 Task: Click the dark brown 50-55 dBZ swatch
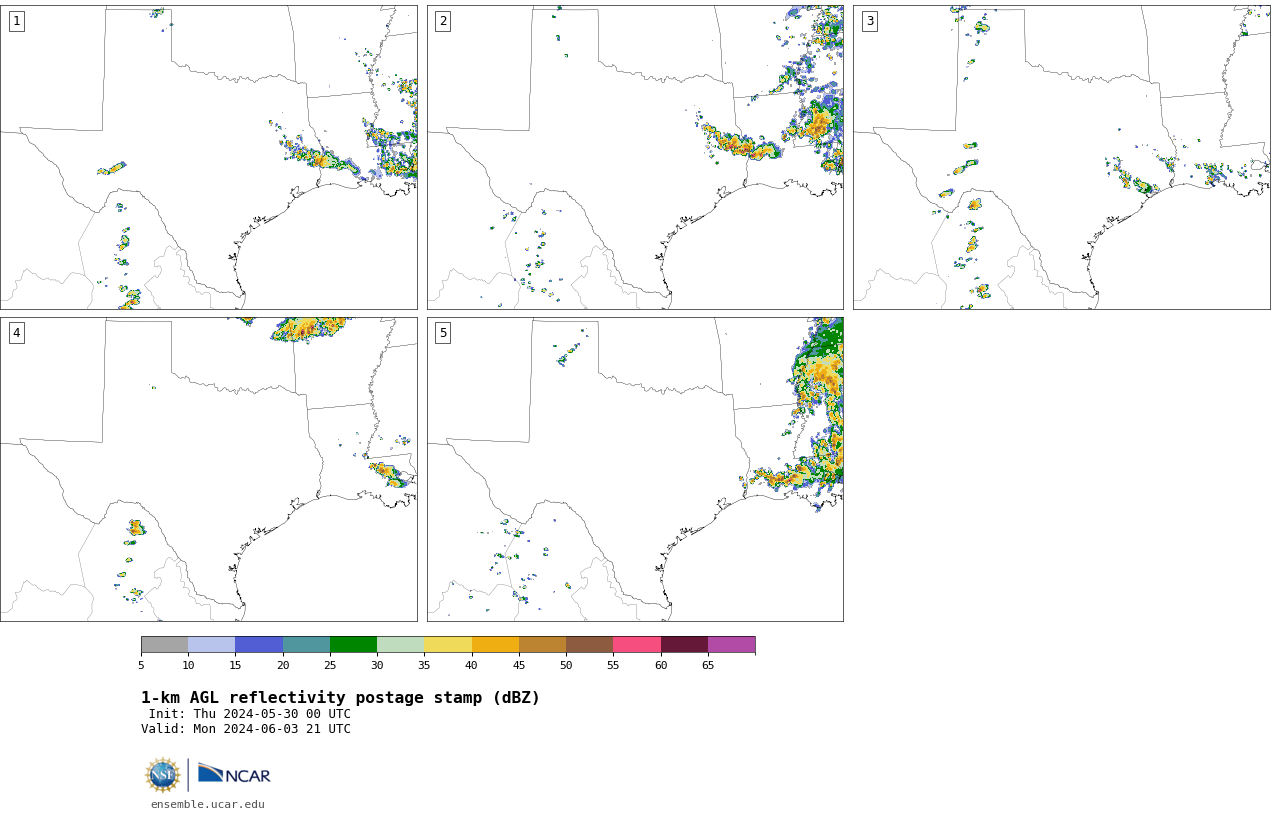point(590,644)
